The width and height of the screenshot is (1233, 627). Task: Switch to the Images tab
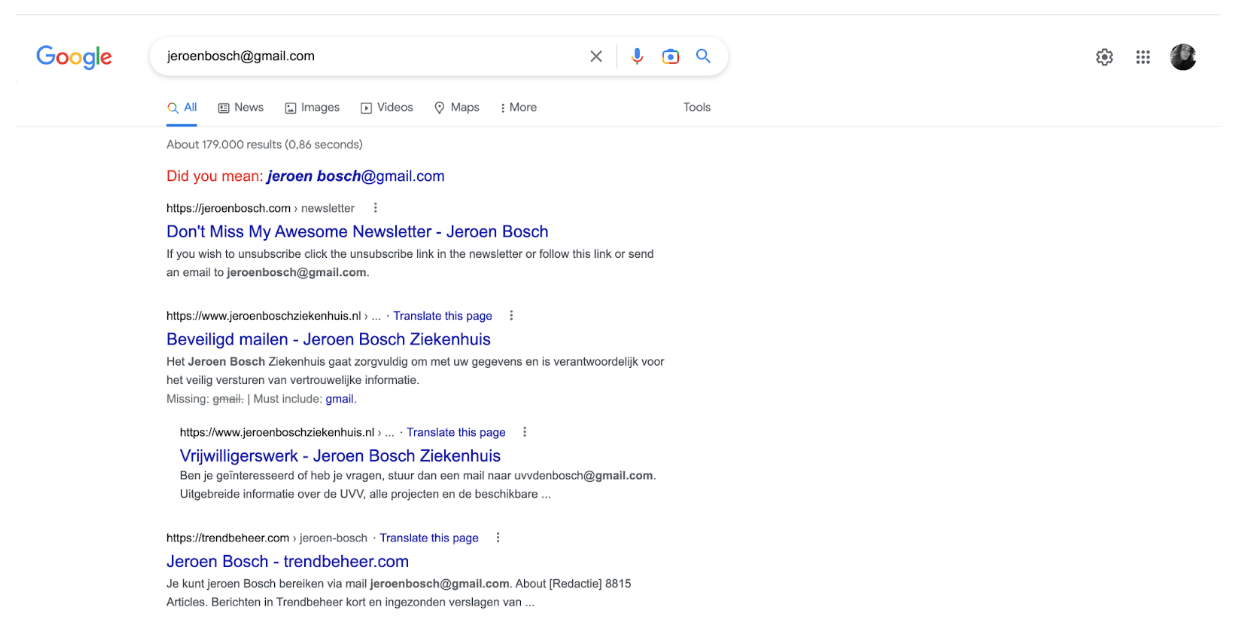tap(312, 108)
